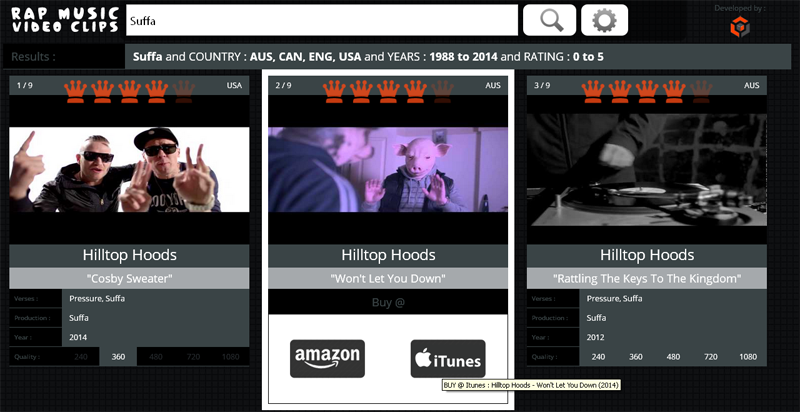This screenshot has width=800, height=412.
Task: Click year 2012 on Rattling The Keys card
Action: [595, 337]
